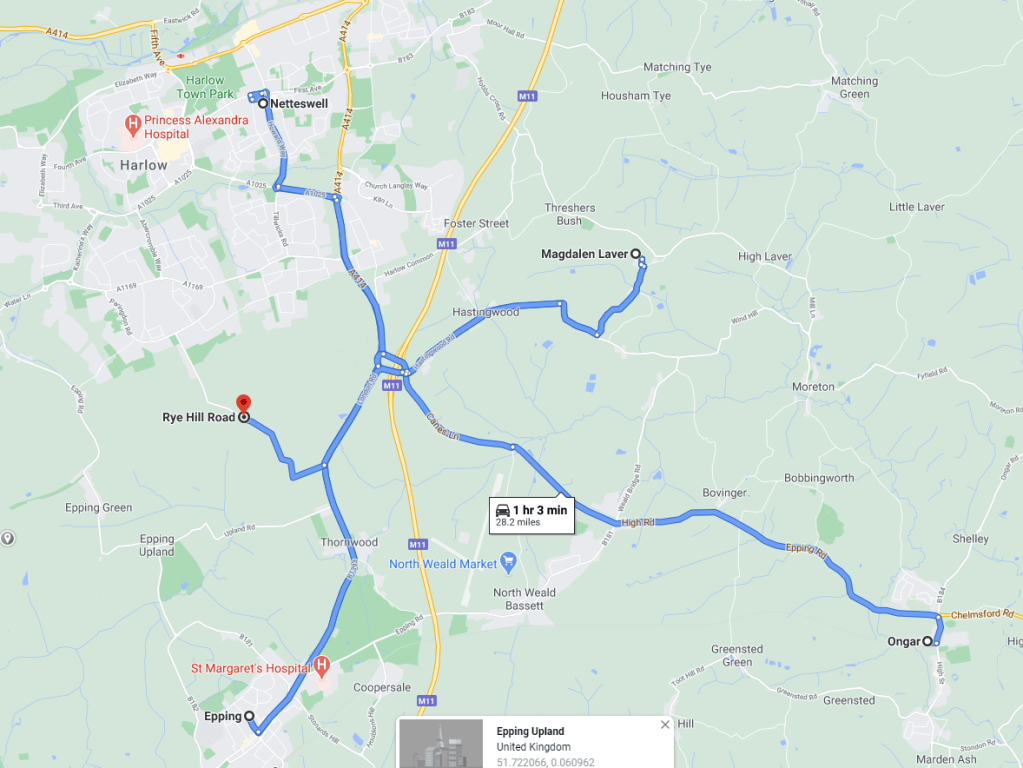Click the Hastingwood place label
1023x768 pixels.
[485, 312]
